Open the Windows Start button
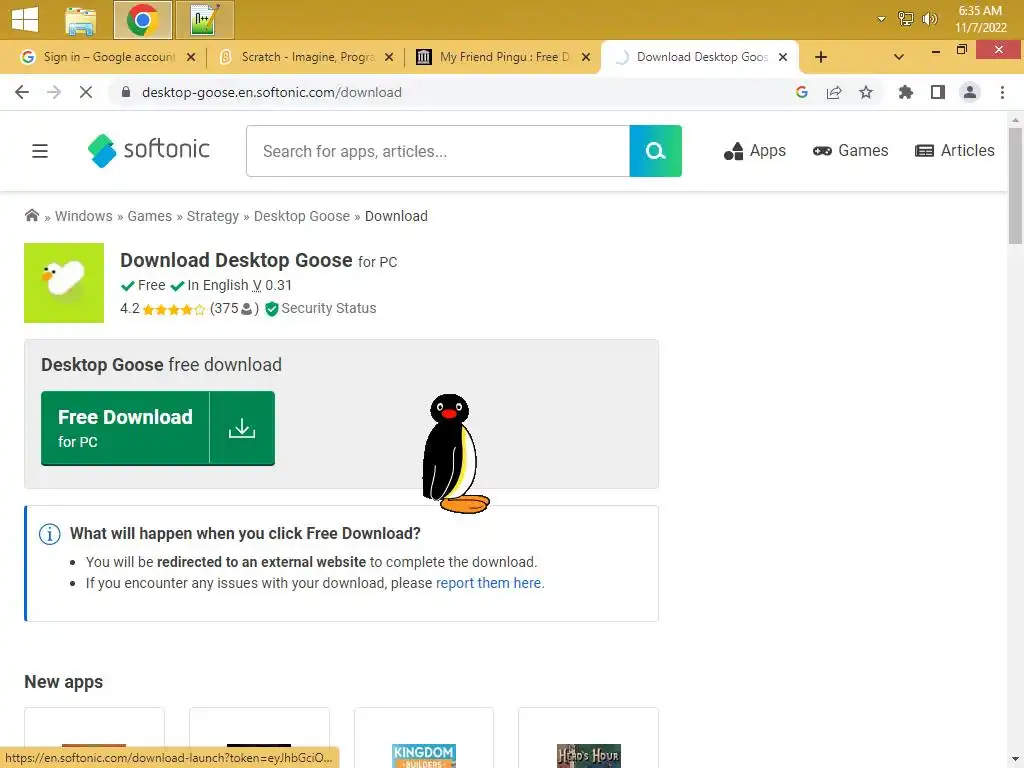The height and width of the screenshot is (768, 1024). [x=25, y=19]
